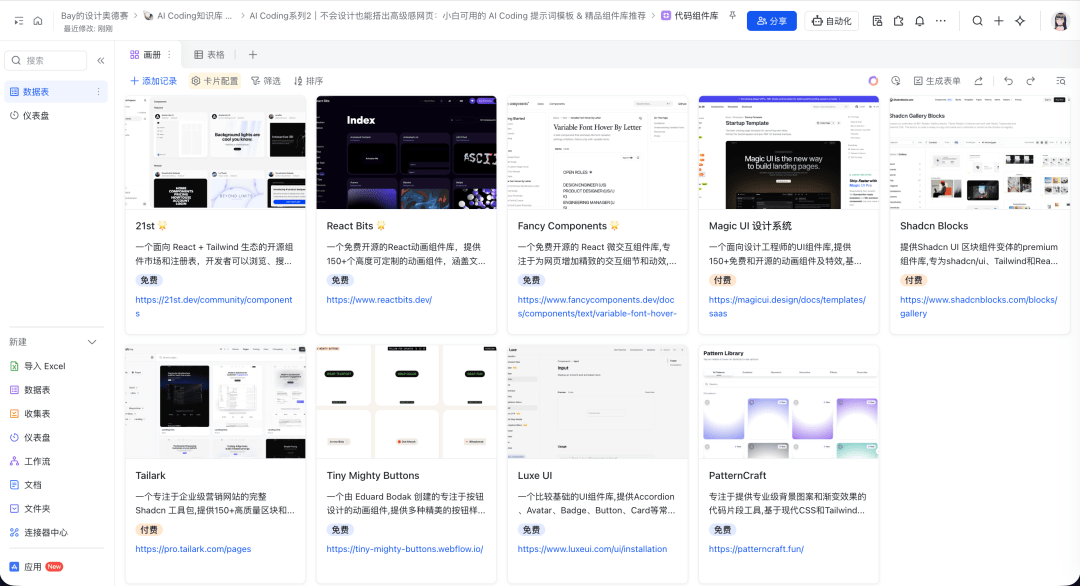
Task: Click the Tailark card thumbnail image
Action: click(x=215, y=402)
